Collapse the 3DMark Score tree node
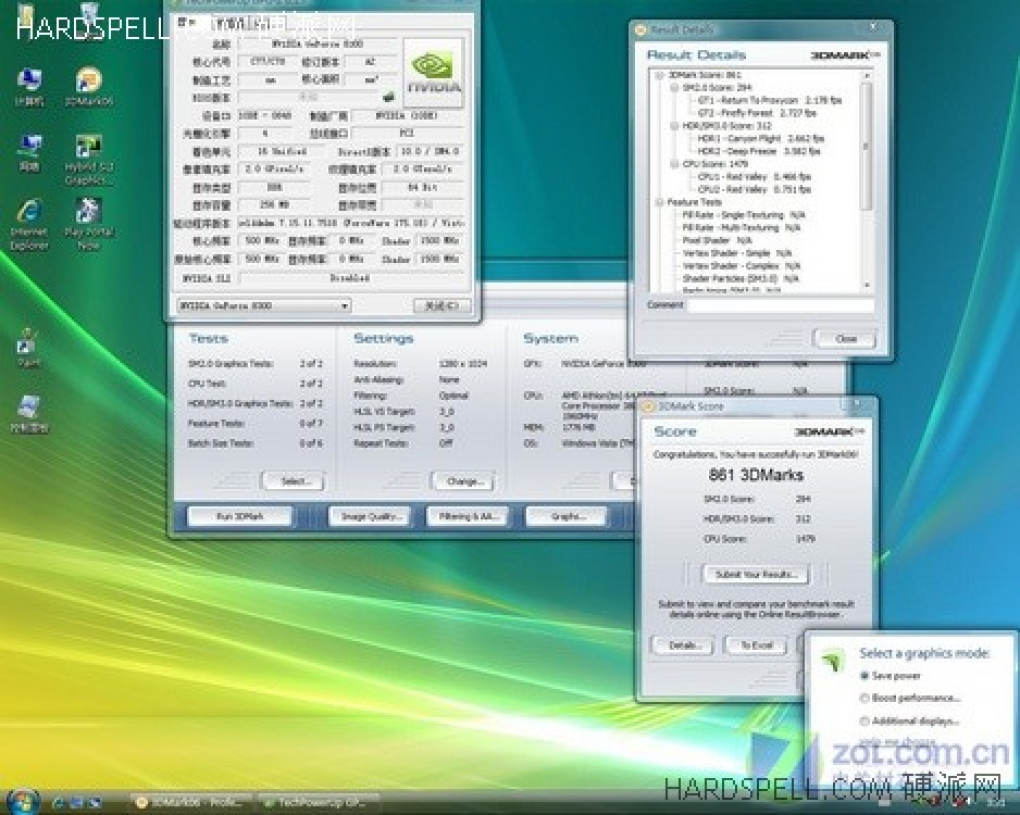Viewport: 1020px width, 815px height. 659,75
